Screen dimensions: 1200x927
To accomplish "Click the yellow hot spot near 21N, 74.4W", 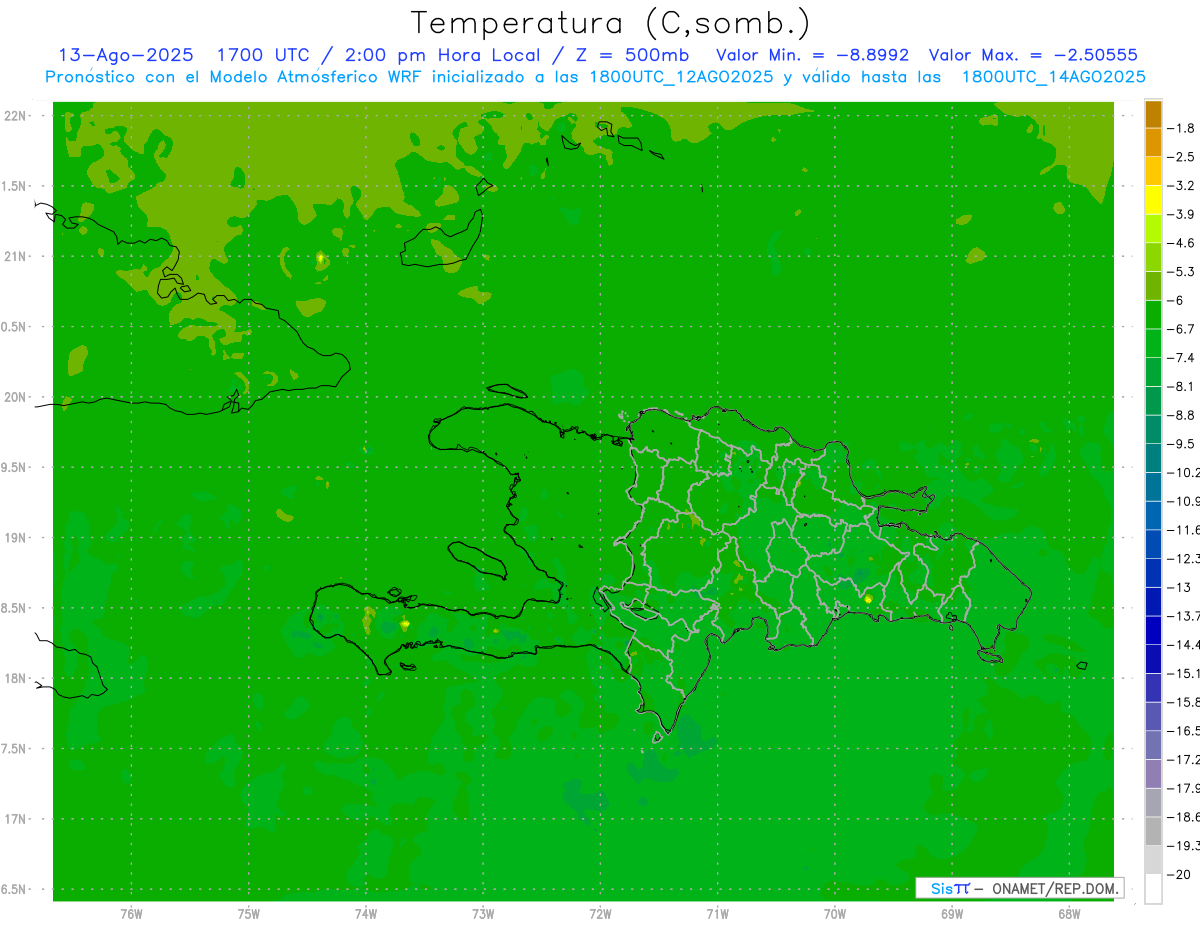I will pos(320,258).
